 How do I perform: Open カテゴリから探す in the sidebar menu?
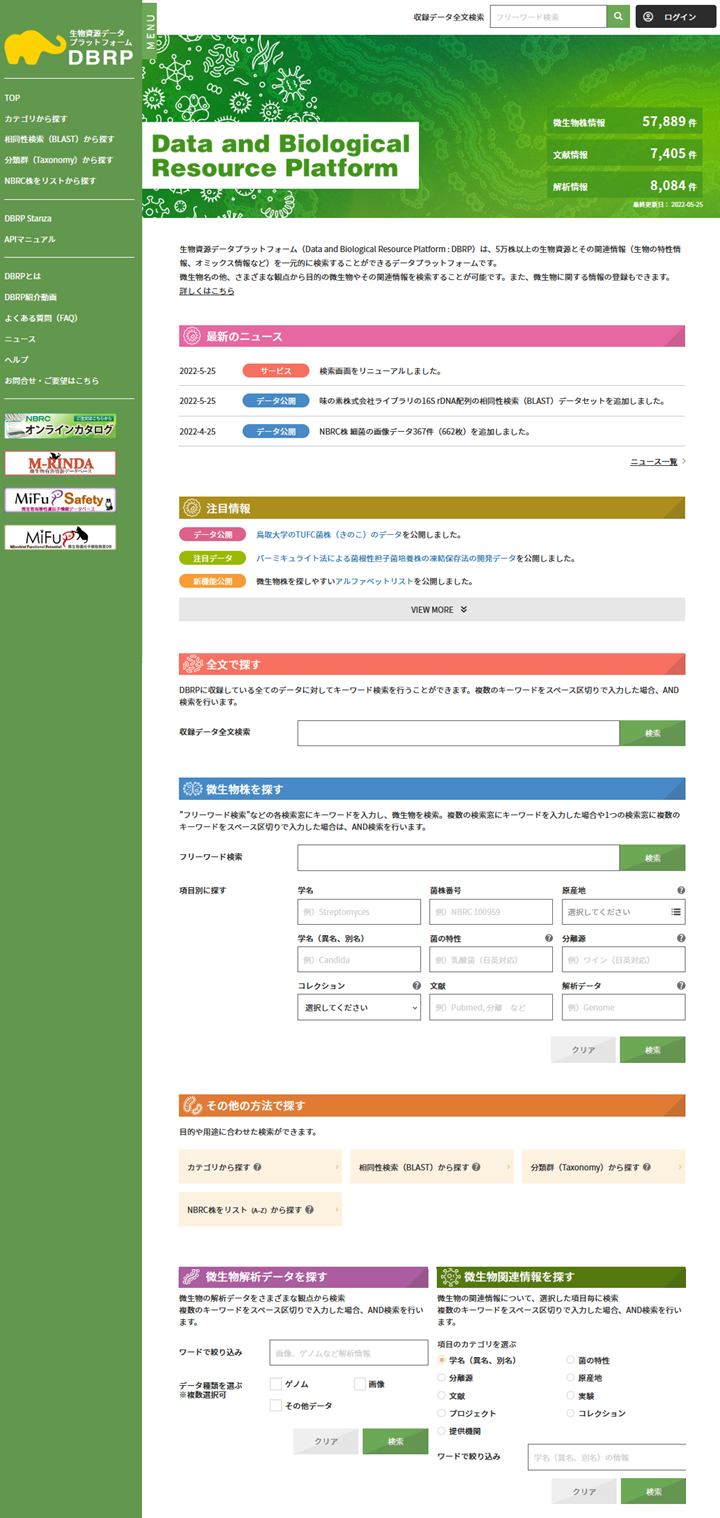click(36, 119)
